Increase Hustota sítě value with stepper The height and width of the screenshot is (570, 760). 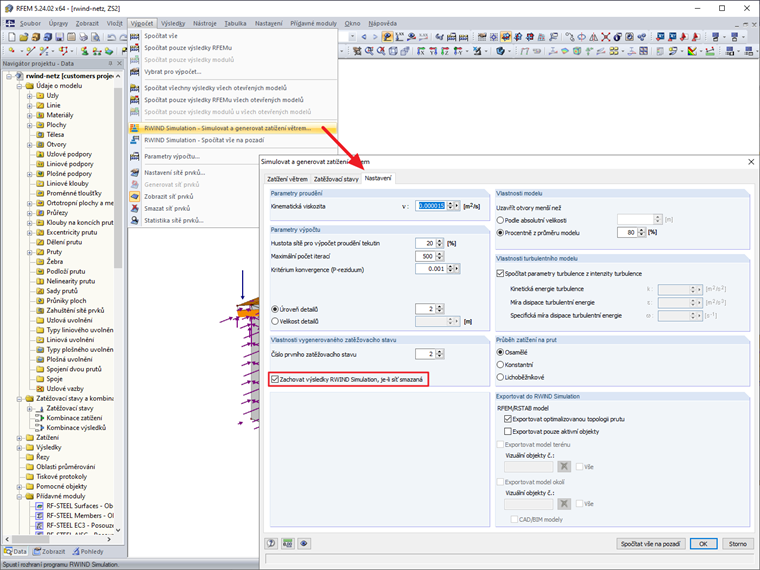440,241
